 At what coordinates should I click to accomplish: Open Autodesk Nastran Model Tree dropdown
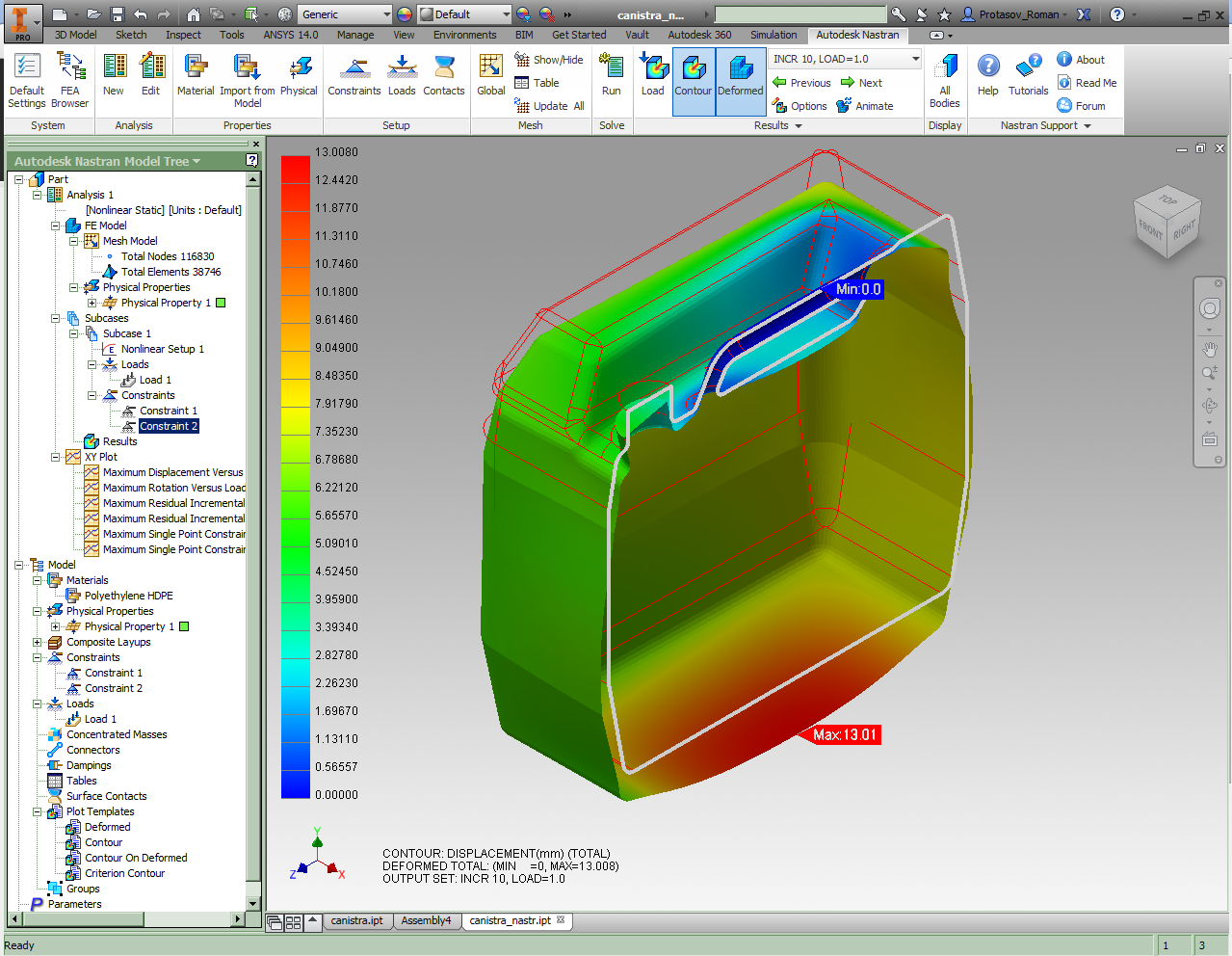tap(108, 161)
